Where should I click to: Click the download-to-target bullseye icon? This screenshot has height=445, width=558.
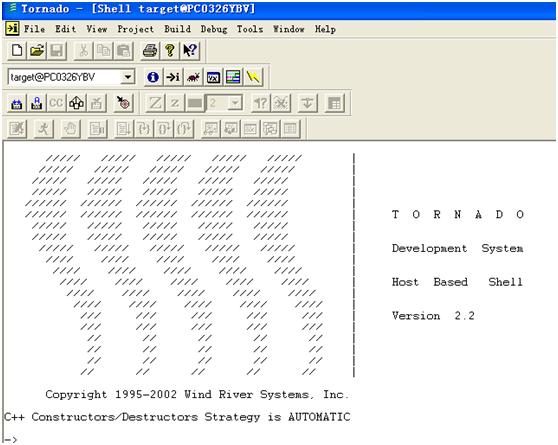[x=123, y=103]
